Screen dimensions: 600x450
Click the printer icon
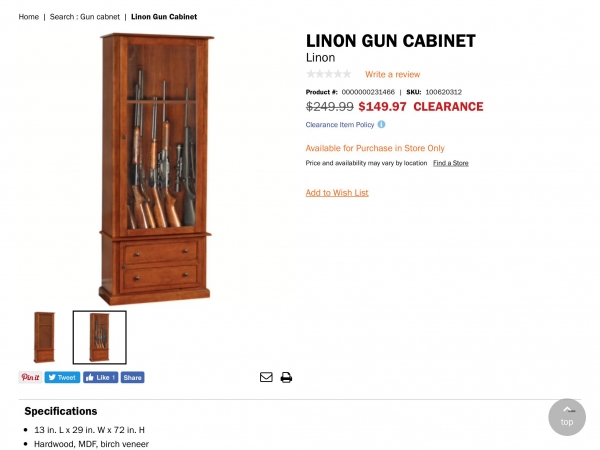click(x=286, y=377)
